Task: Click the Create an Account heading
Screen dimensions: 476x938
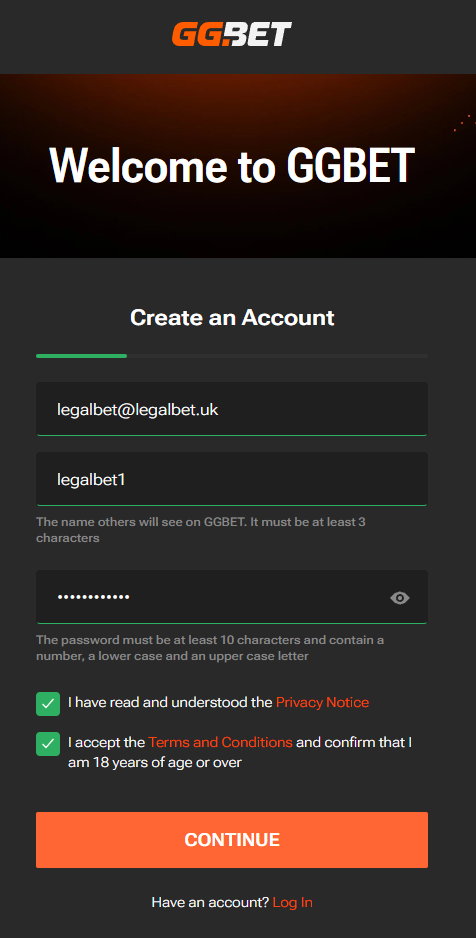Action: click(232, 318)
